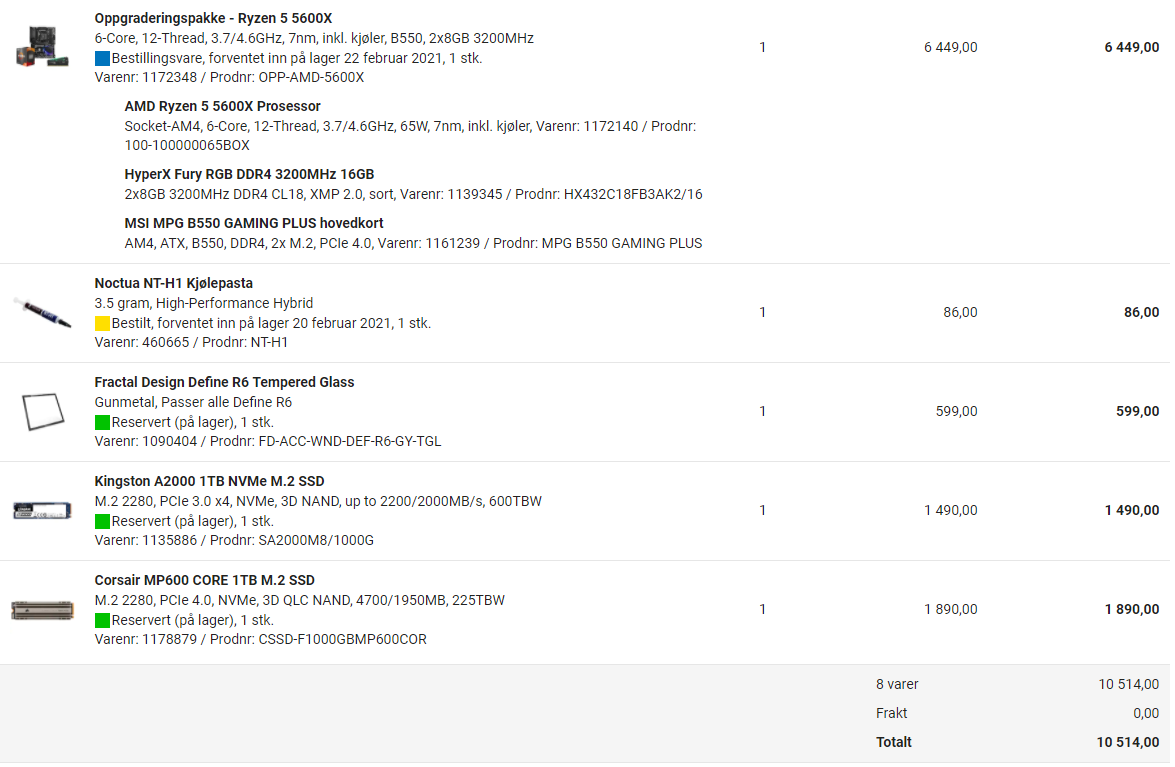Viewport: 1175px width, 767px height.
Task: Click green stock indicator for Kingston A2000
Action: click(x=102, y=521)
